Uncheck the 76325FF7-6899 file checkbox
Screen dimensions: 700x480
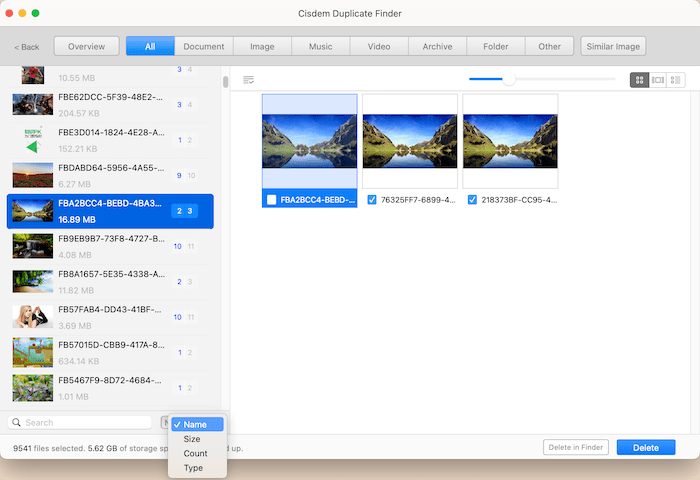point(372,199)
